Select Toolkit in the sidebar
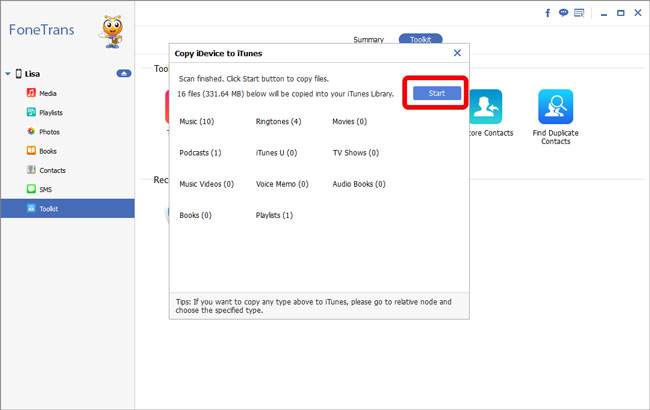This screenshot has width=650, height=410. [68, 209]
